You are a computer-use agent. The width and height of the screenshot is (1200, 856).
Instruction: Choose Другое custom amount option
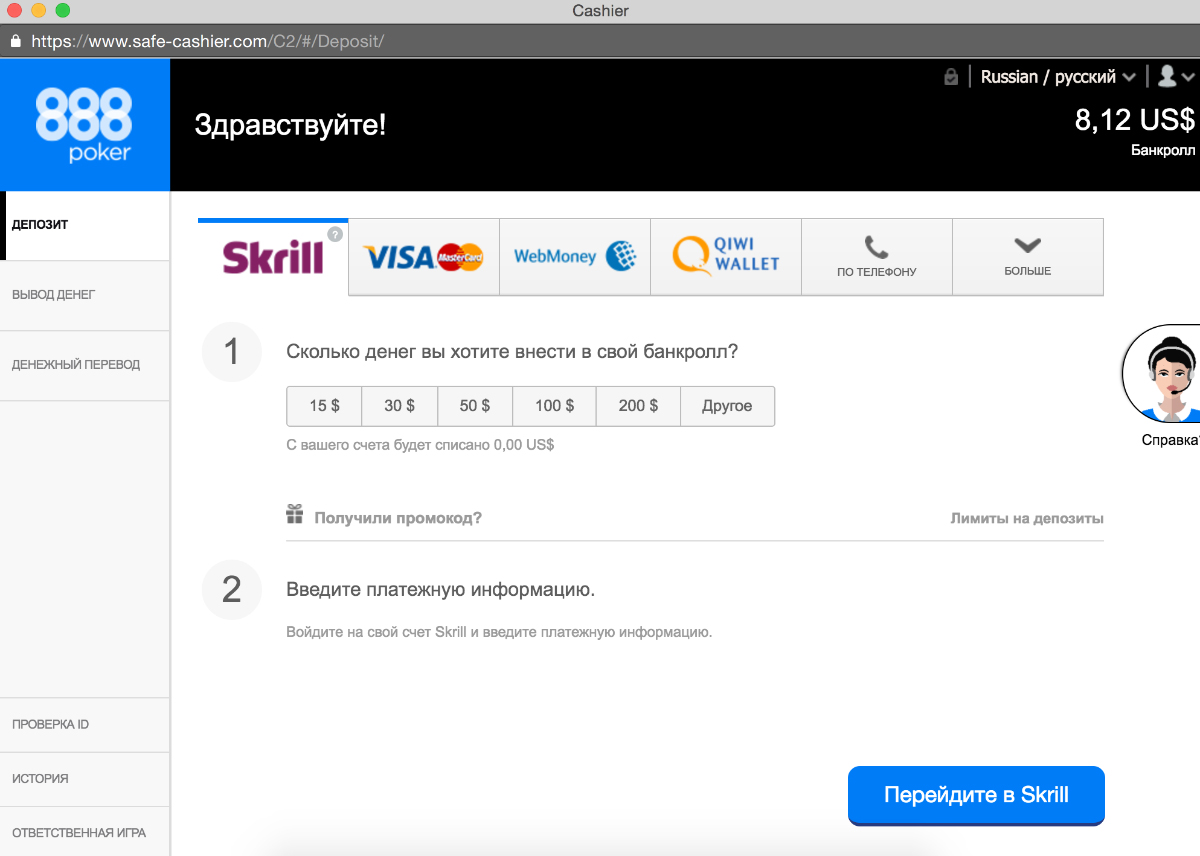point(727,406)
